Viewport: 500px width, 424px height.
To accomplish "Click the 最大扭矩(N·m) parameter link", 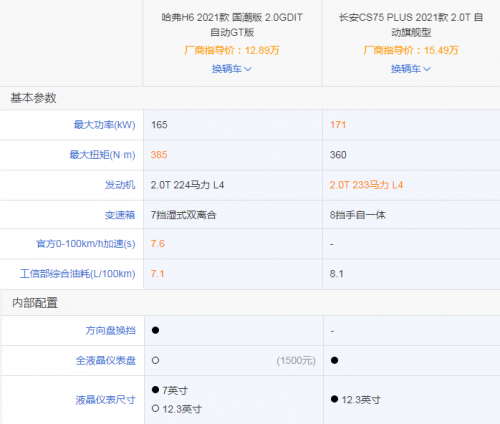I will coord(102,155).
